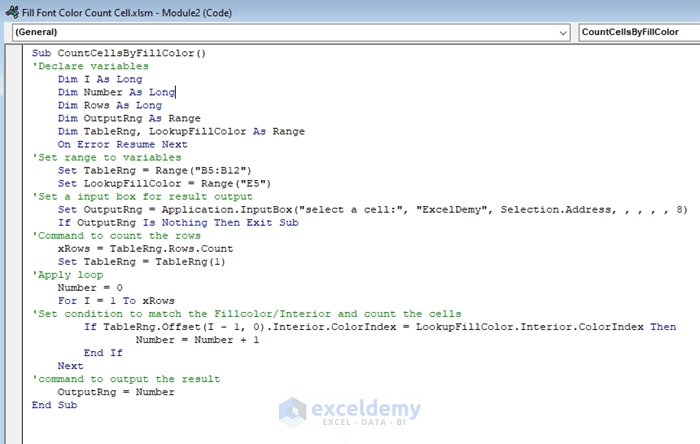700x444 pixels.
Task: Open the (General) object dropdown
Action: point(291,33)
